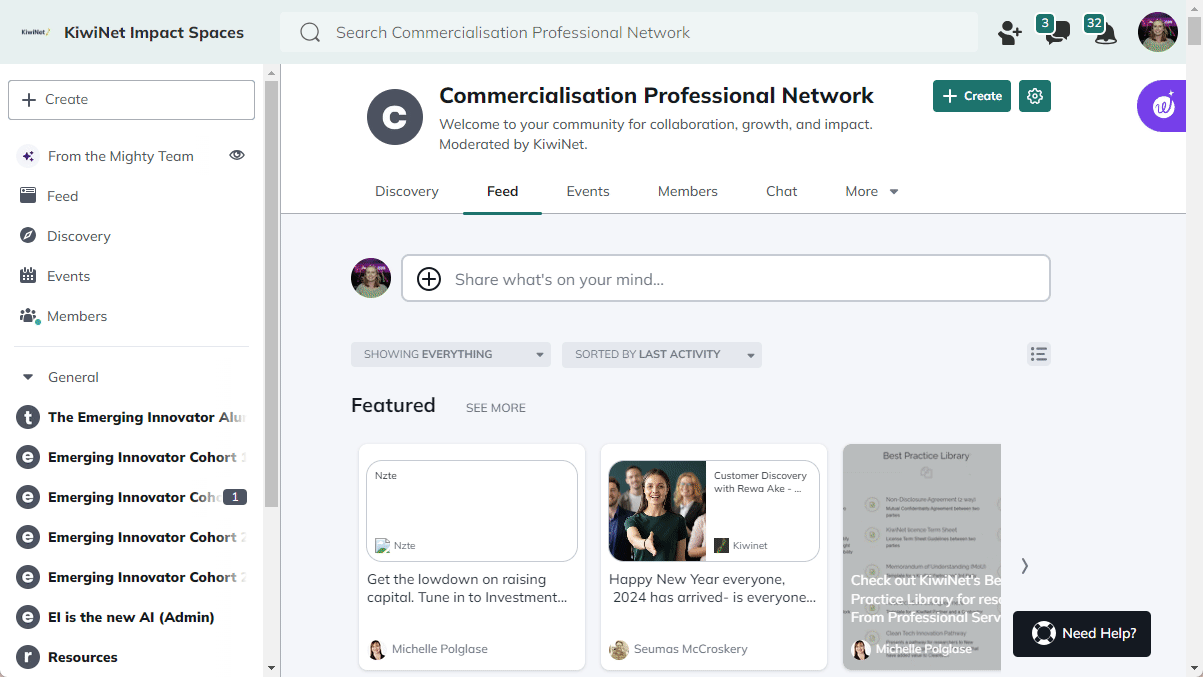Image resolution: width=1203 pixels, height=677 pixels.
Task: Click the sidebar scrollbar up arrow
Action: (x=271, y=72)
